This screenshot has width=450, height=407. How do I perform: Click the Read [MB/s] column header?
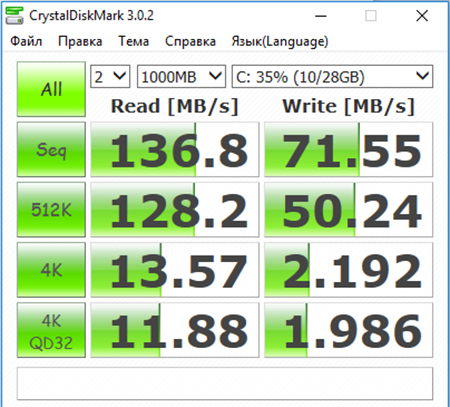click(x=175, y=107)
